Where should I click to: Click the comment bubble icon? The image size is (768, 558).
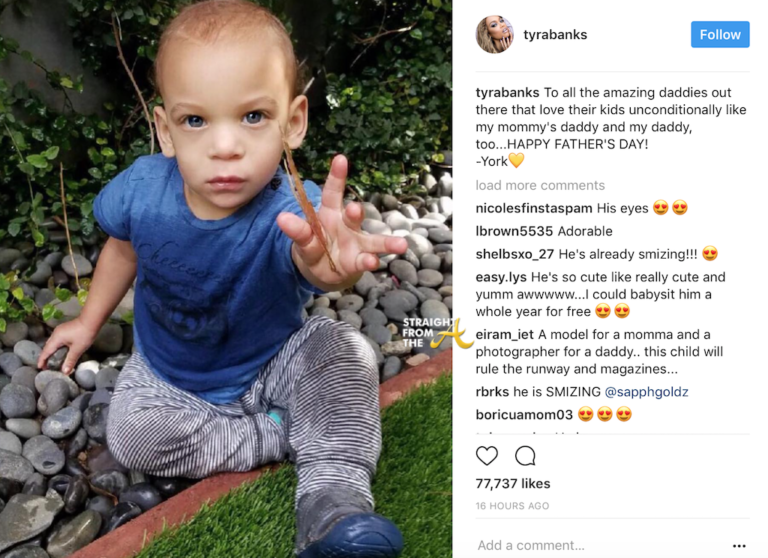pyautogui.click(x=525, y=456)
